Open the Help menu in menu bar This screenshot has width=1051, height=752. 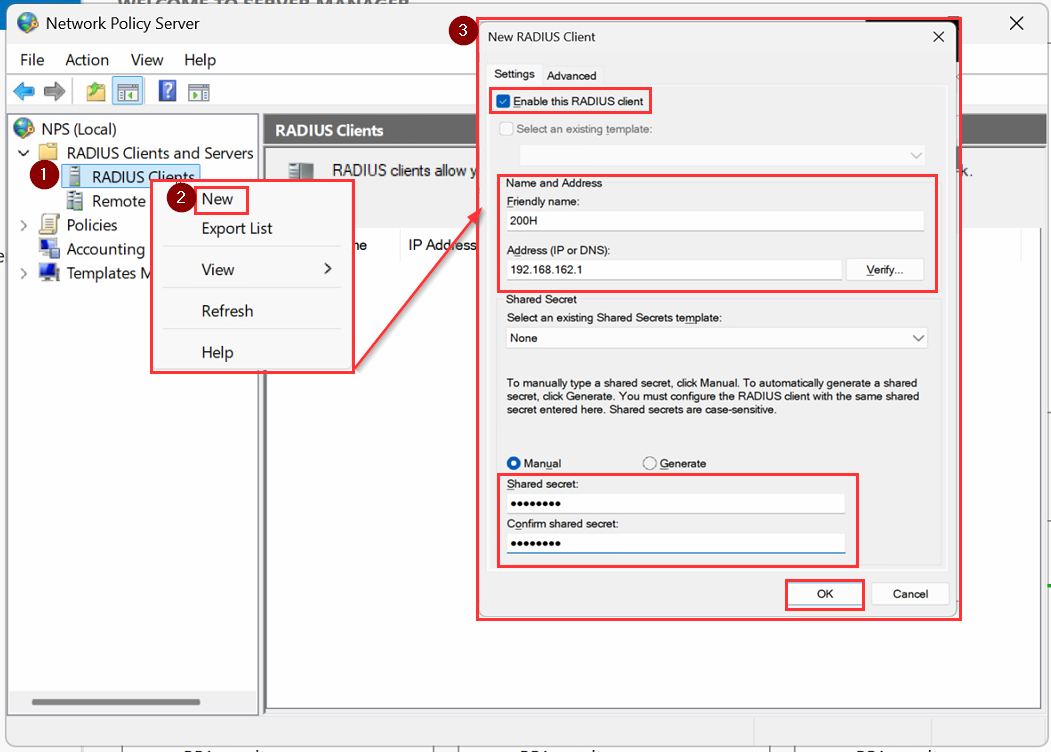point(200,60)
